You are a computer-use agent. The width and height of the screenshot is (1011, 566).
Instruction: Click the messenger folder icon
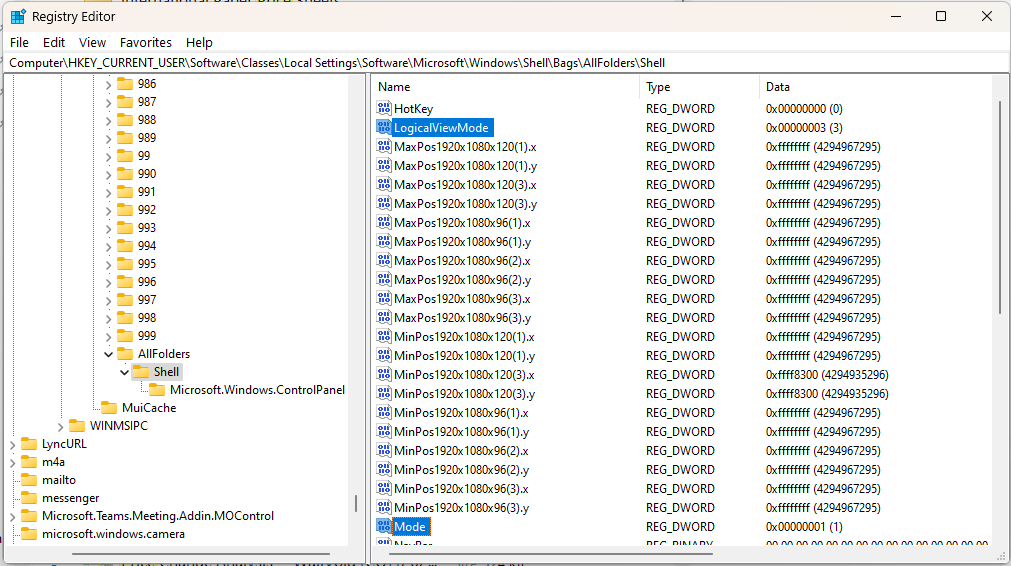coord(29,498)
